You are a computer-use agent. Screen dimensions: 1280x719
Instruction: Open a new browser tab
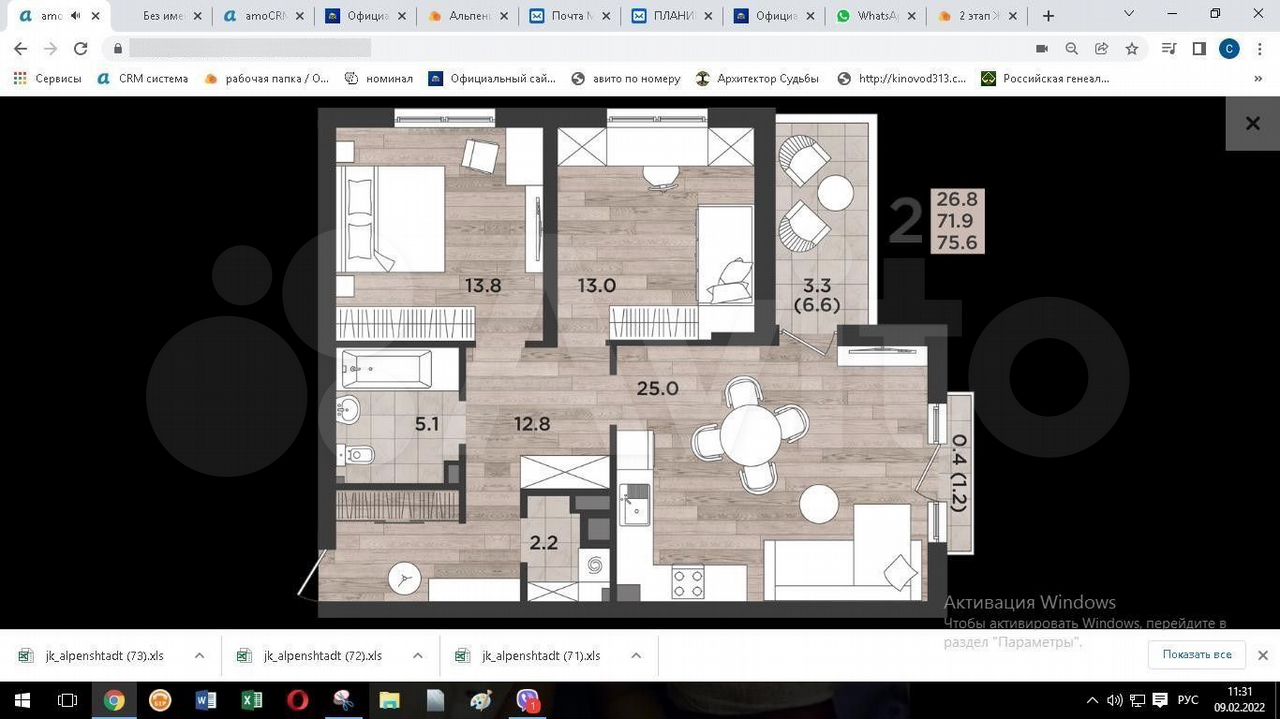coord(1048,16)
